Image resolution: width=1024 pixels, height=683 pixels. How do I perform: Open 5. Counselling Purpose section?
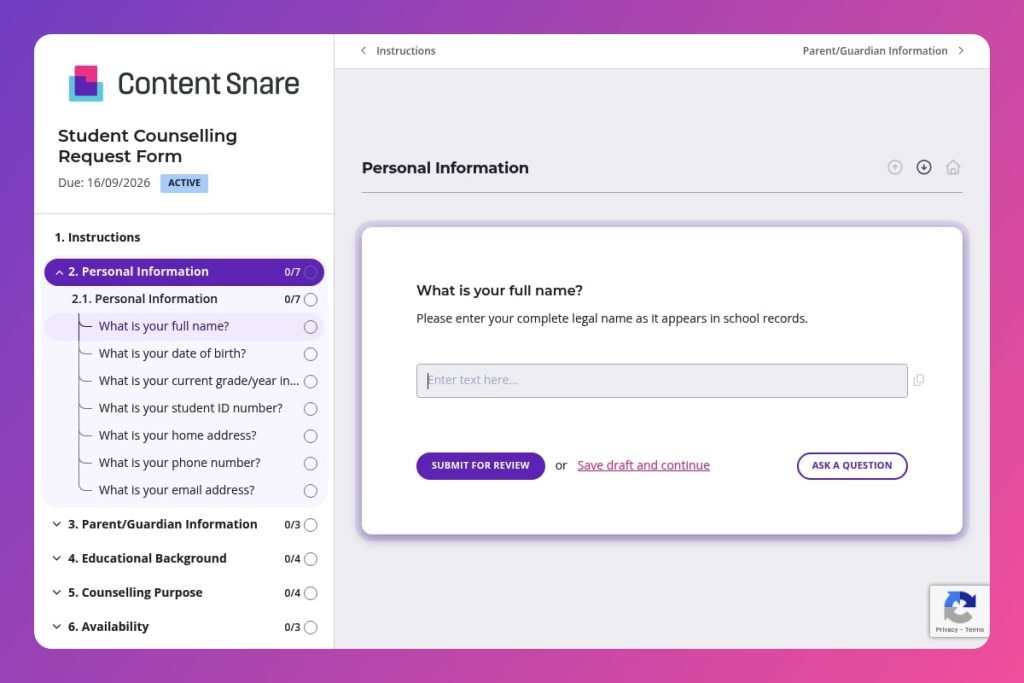(135, 592)
